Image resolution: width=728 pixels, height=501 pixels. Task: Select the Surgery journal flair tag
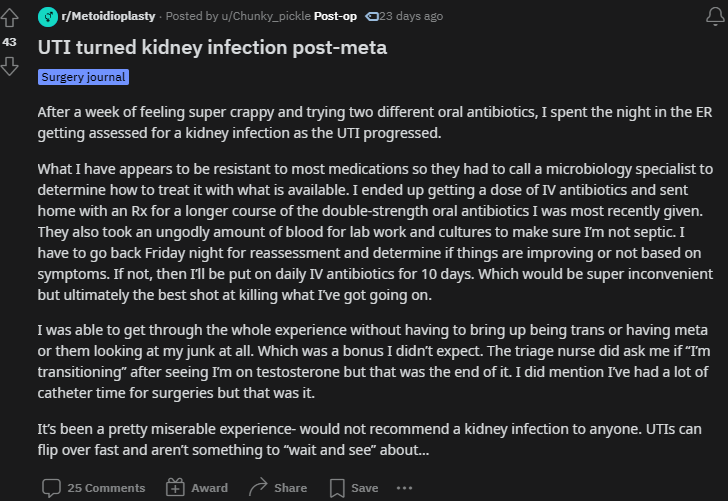(84, 77)
